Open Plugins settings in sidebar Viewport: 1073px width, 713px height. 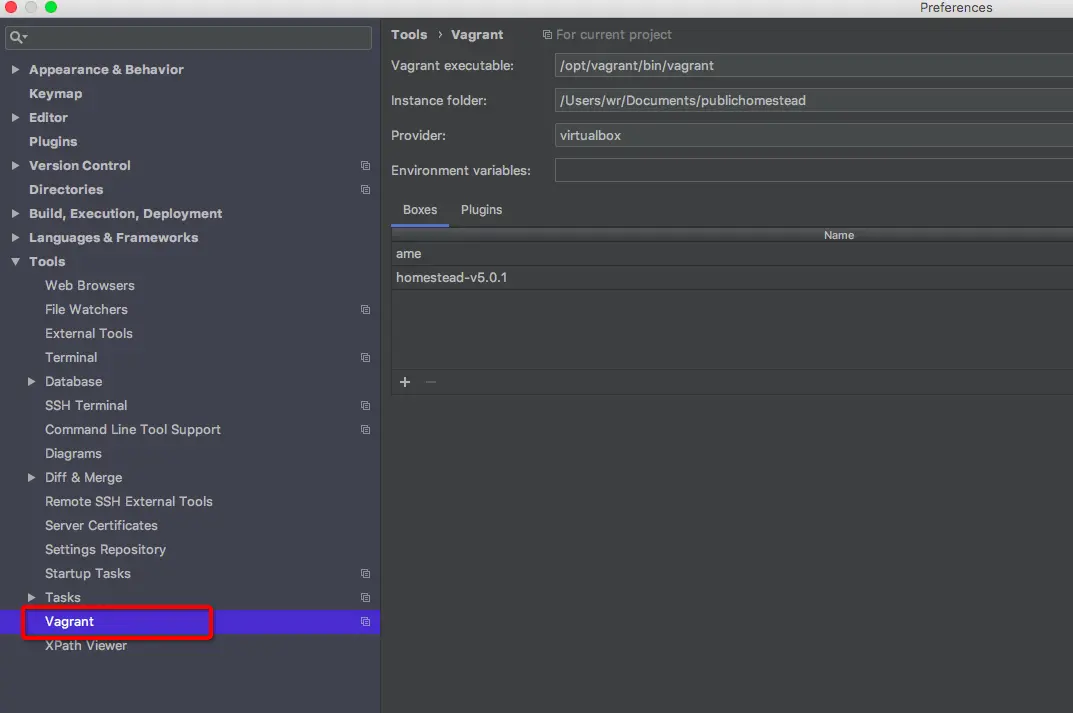pos(53,142)
